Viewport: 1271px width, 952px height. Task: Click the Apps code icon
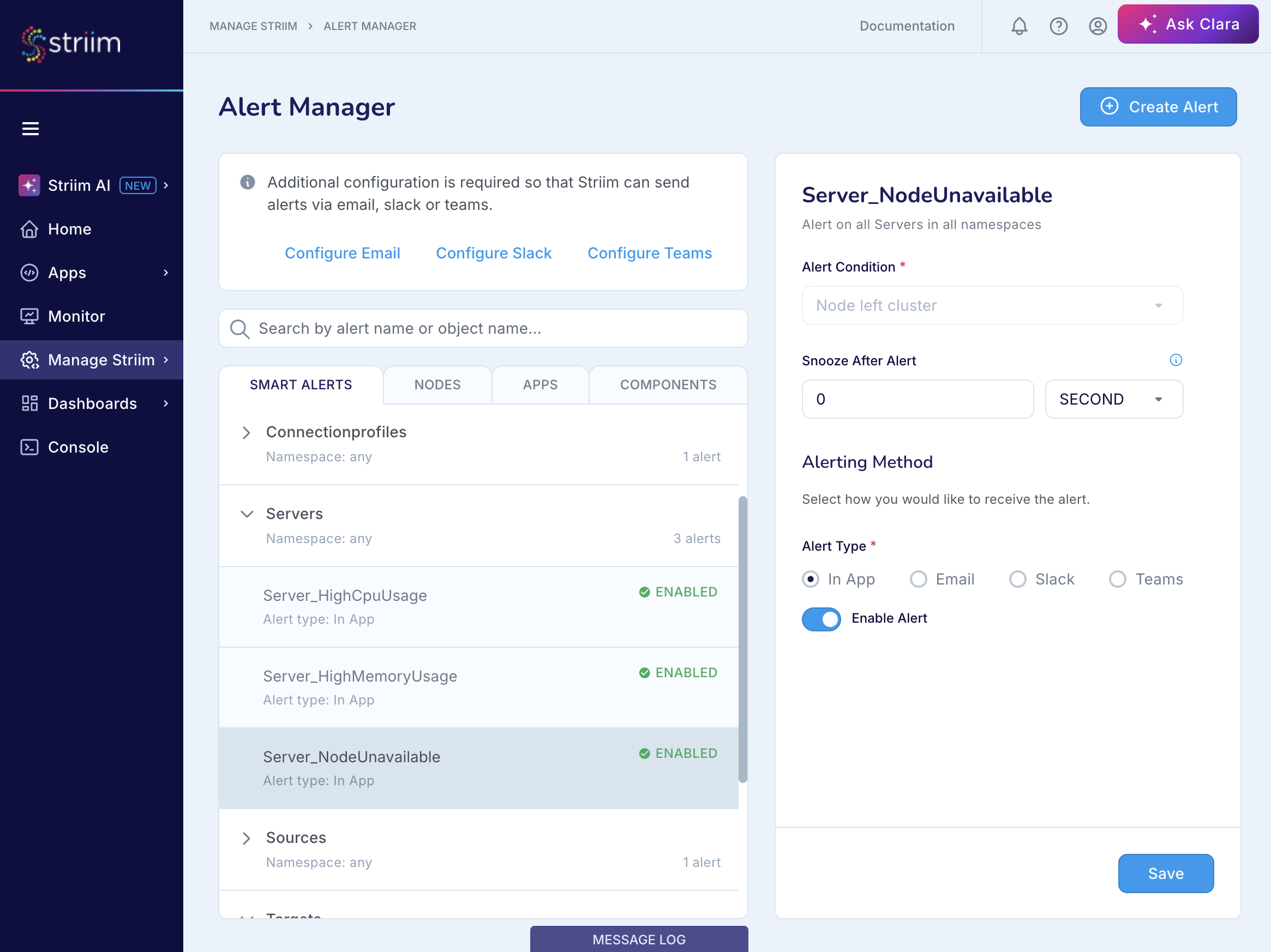[x=29, y=273]
